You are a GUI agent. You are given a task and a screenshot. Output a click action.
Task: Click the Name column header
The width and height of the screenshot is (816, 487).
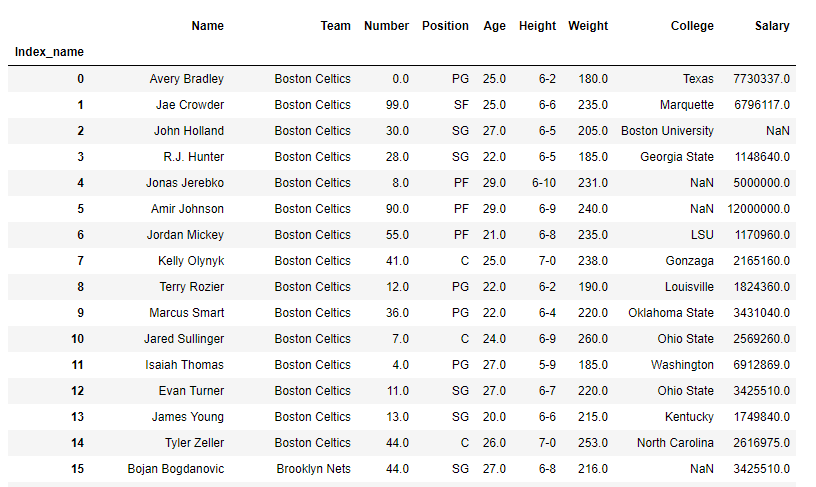click(x=207, y=26)
